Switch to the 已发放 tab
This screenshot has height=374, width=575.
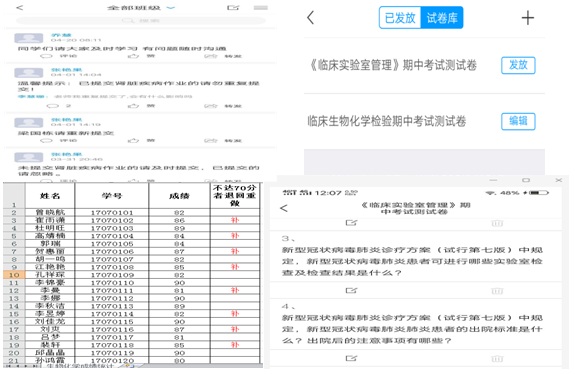click(x=400, y=18)
